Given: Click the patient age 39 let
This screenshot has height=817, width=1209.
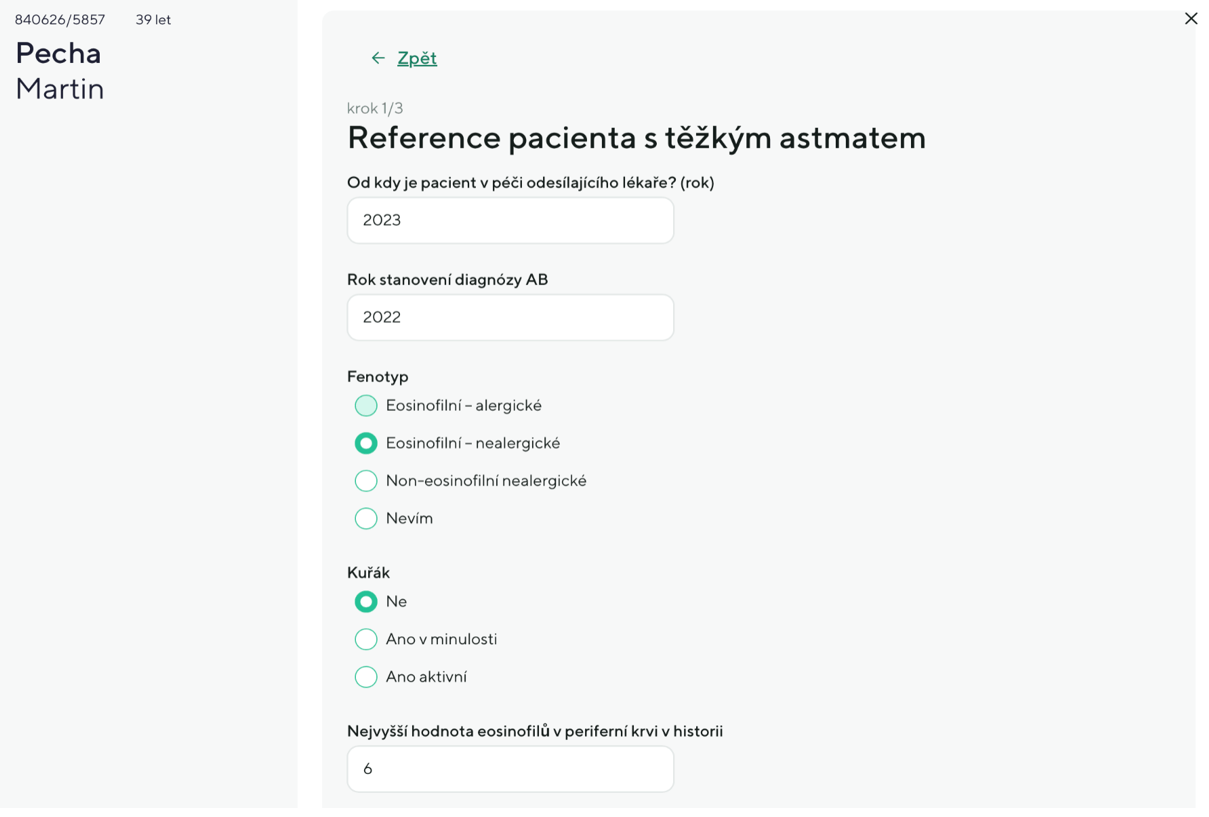Looking at the screenshot, I should click(153, 20).
